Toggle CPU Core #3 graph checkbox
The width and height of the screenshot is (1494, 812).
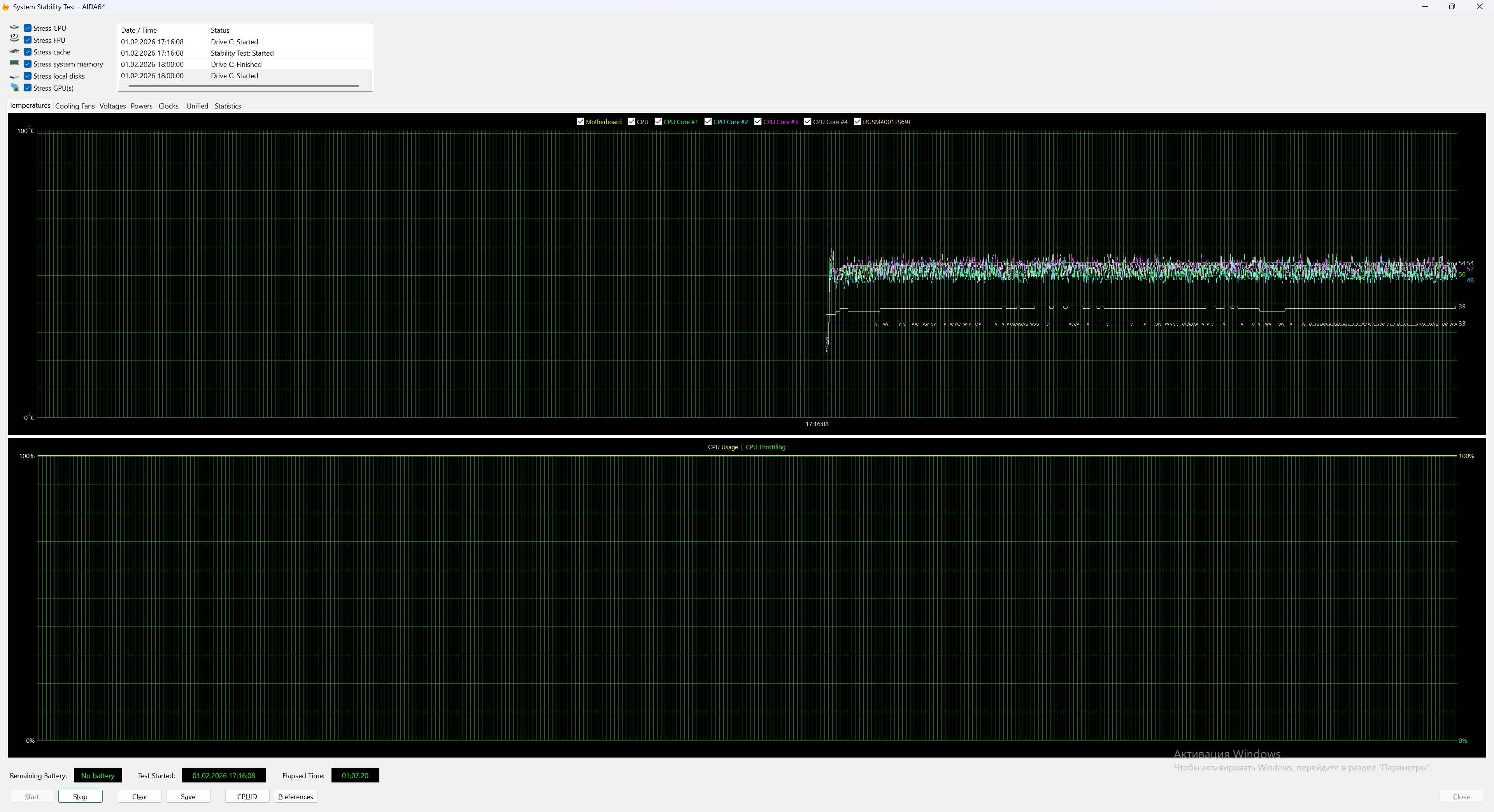pyautogui.click(x=758, y=122)
